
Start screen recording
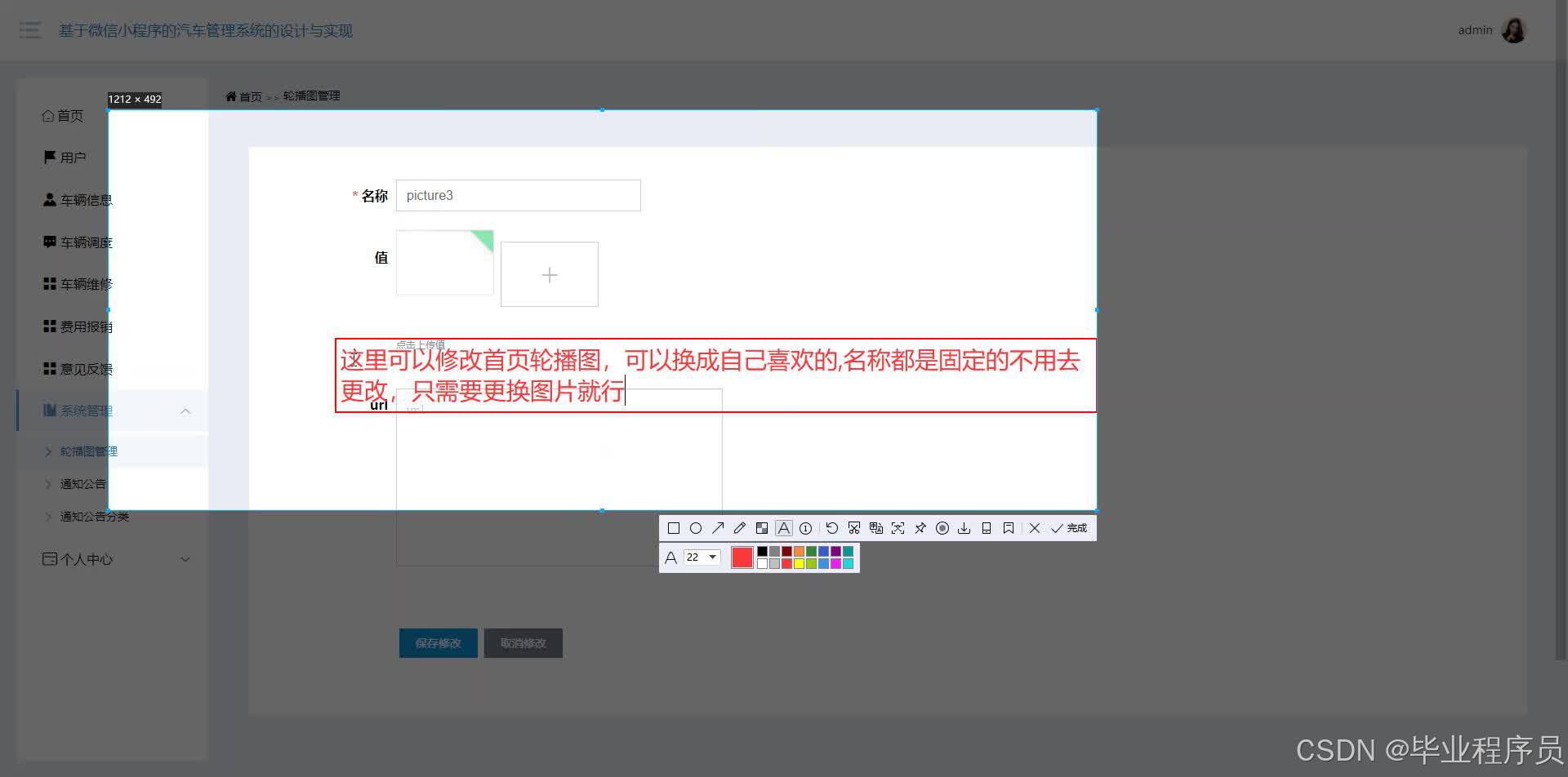942,528
